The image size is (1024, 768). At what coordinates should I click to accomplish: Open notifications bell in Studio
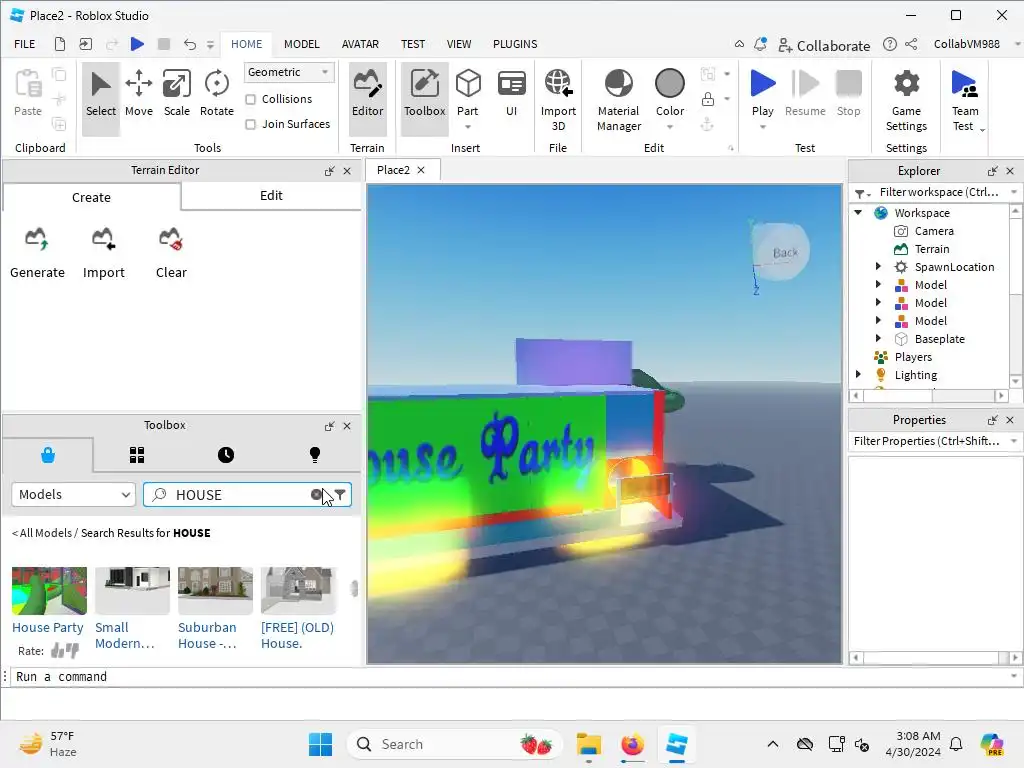[x=760, y=44]
